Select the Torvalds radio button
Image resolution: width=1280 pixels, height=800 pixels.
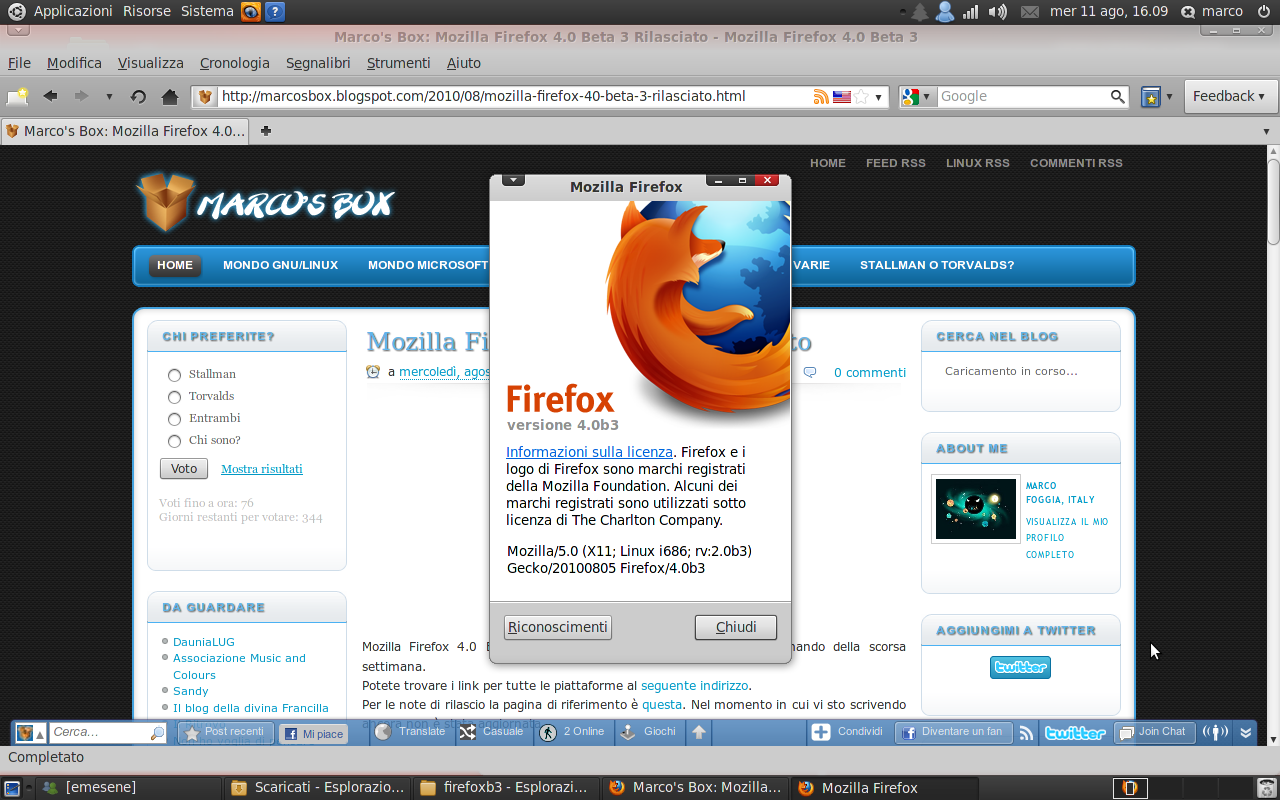(174, 396)
